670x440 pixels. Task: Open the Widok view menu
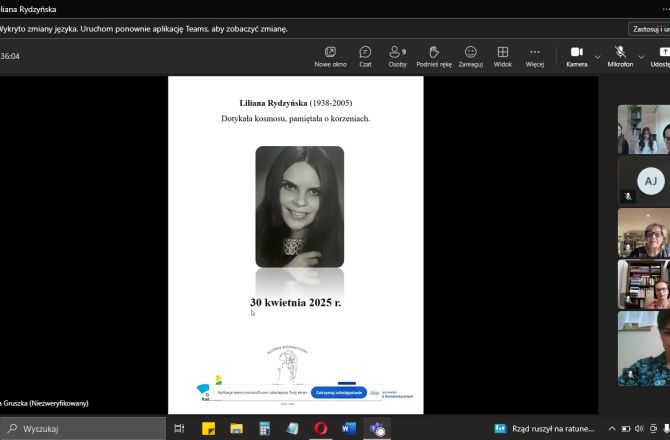click(x=502, y=56)
